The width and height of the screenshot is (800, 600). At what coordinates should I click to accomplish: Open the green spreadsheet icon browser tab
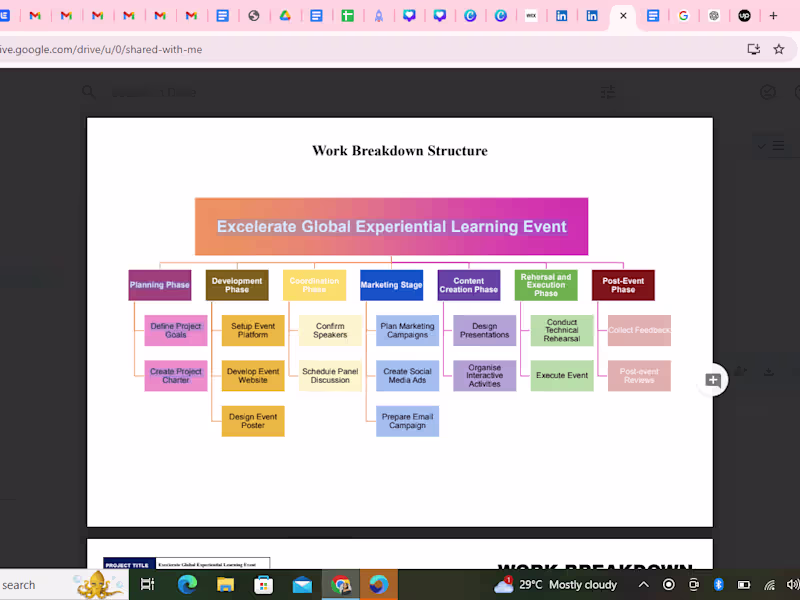pos(347,16)
